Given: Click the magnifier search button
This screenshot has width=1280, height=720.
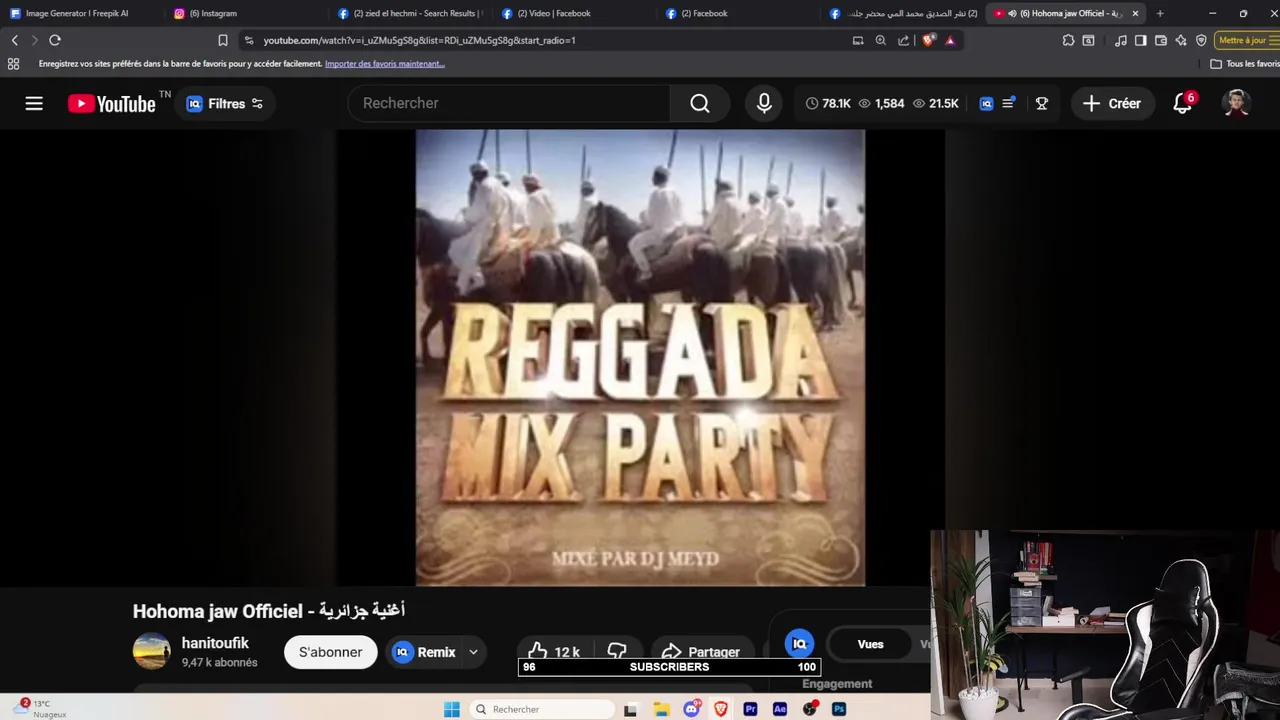Looking at the screenshot, I should click(x=700, y=103).
